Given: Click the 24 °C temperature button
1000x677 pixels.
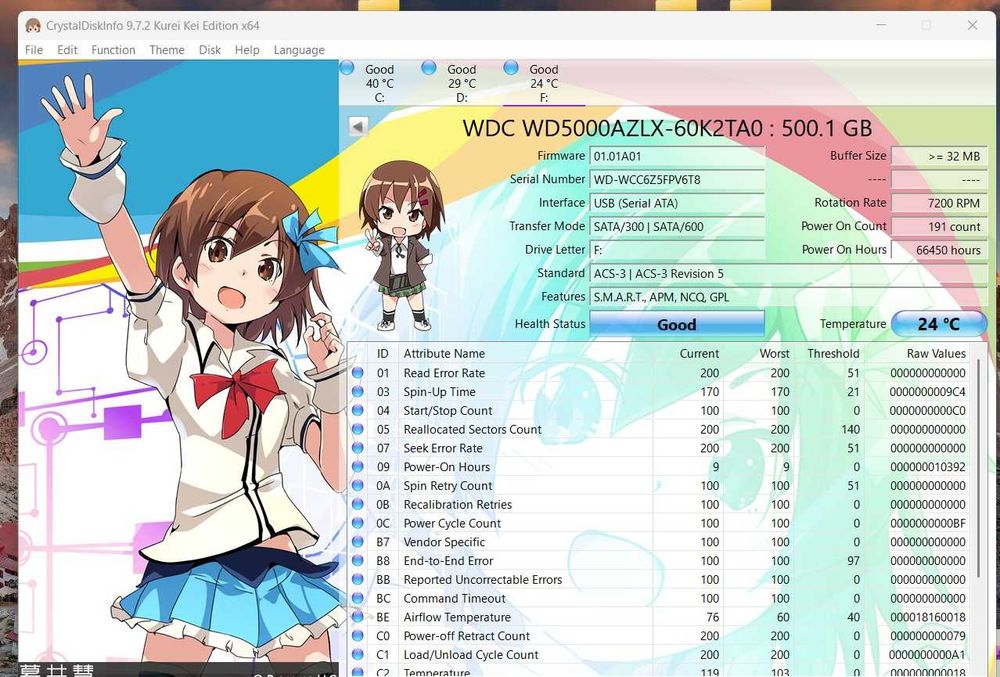Looking at the screenshot, I should coord(938,324).
